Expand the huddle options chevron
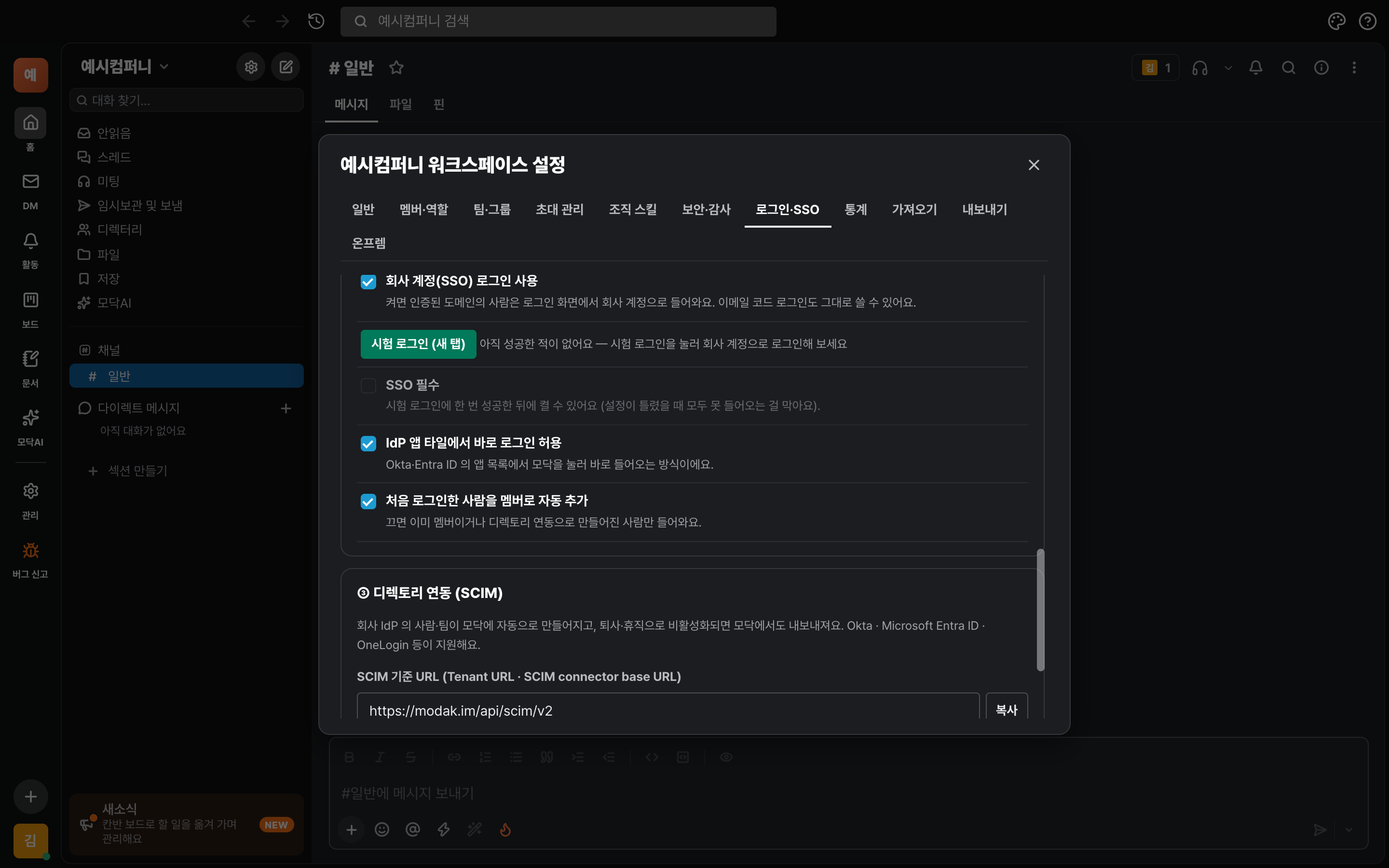1389x868 pixels. point(1228,68)
